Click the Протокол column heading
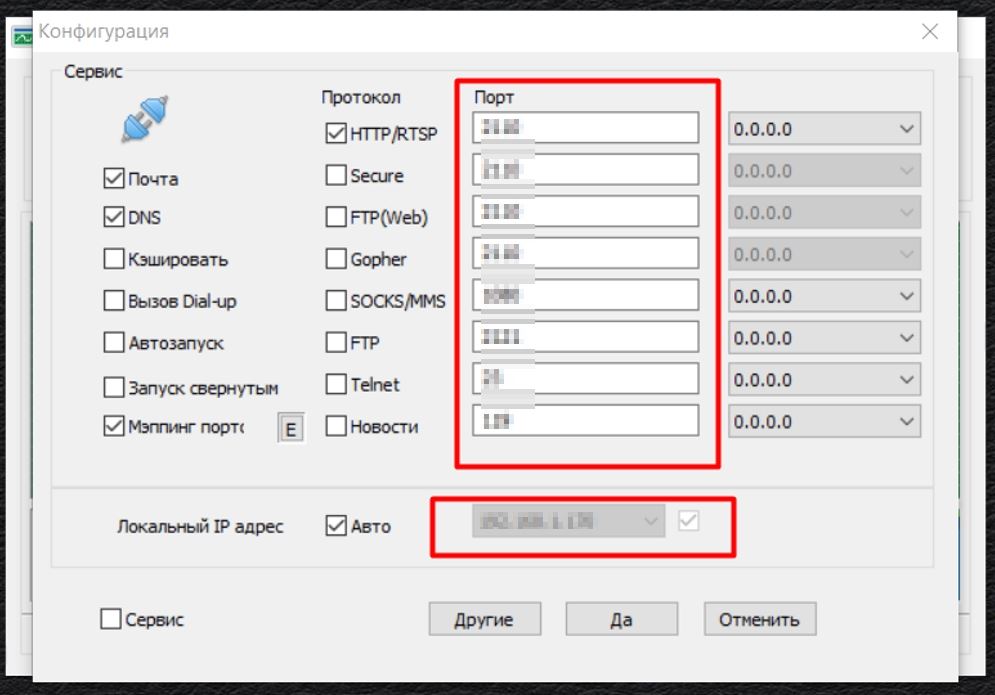 pos(360,97)
